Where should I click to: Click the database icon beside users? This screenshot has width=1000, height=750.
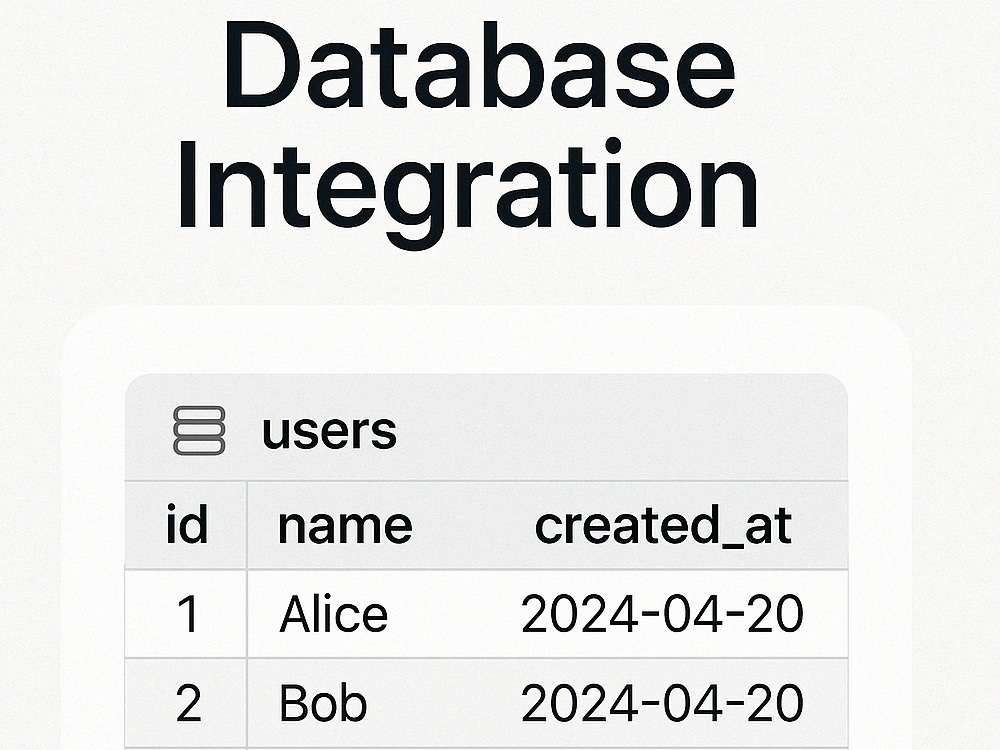[199, 430]
